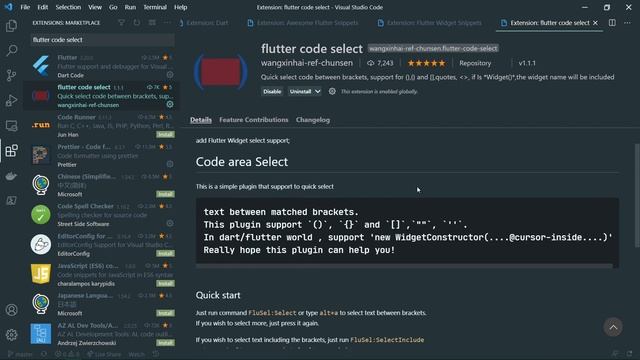This screenshot has width=640, height=360.
Task: Click the flutter code select large logo
Action: [x=220, y=72]
